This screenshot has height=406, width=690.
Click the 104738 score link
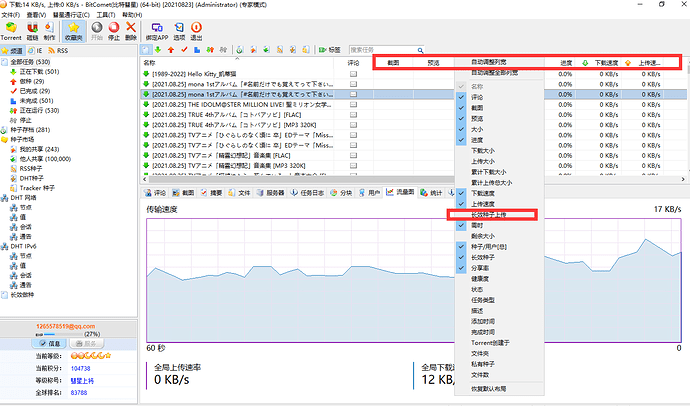[x=81, y=369]
